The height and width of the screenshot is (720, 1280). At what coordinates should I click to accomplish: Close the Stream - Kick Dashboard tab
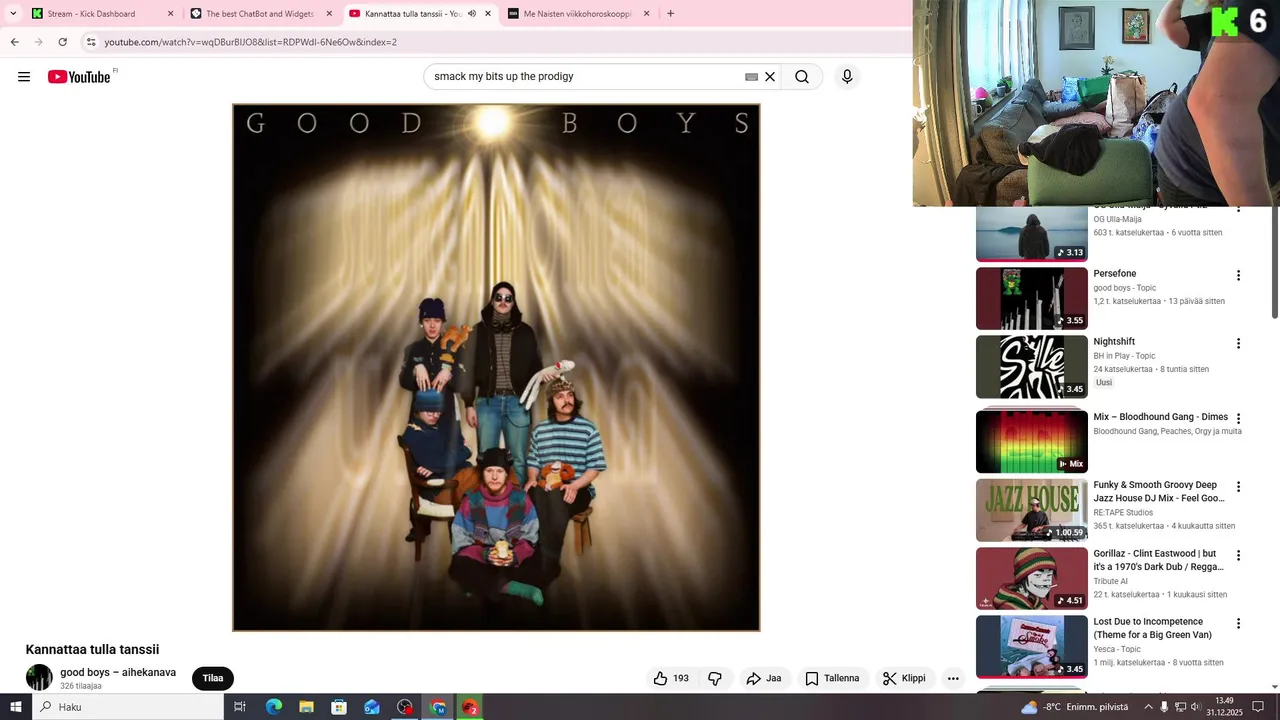pos(170,14)
